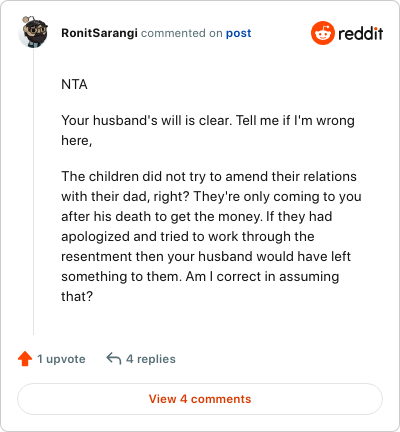Open the RonitSarangi username profile link
The image size is (400, 432).
coord(99,33)
